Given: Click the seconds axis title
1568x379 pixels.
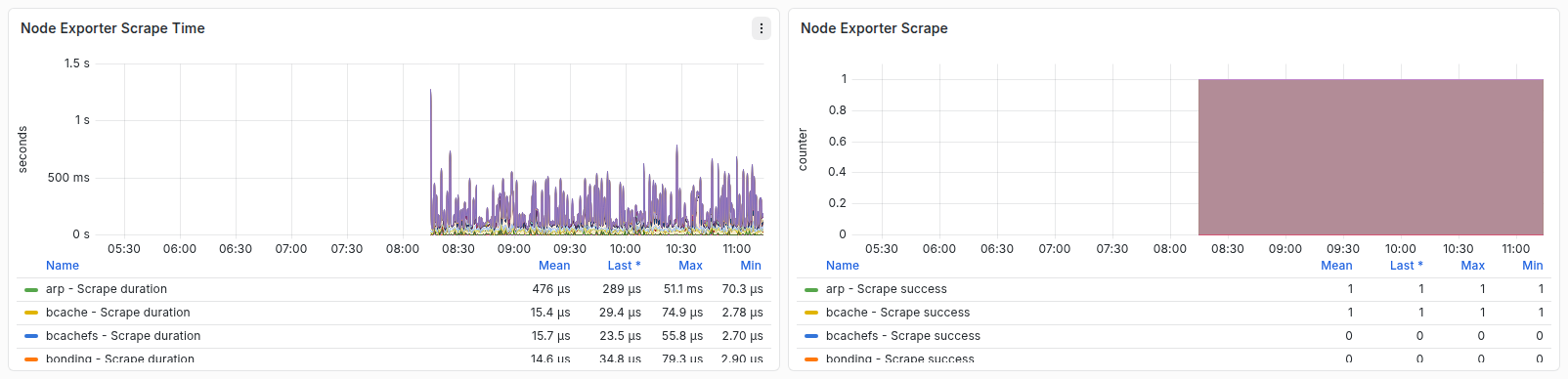Looking at the screenshot, I should tap(22, 149).
